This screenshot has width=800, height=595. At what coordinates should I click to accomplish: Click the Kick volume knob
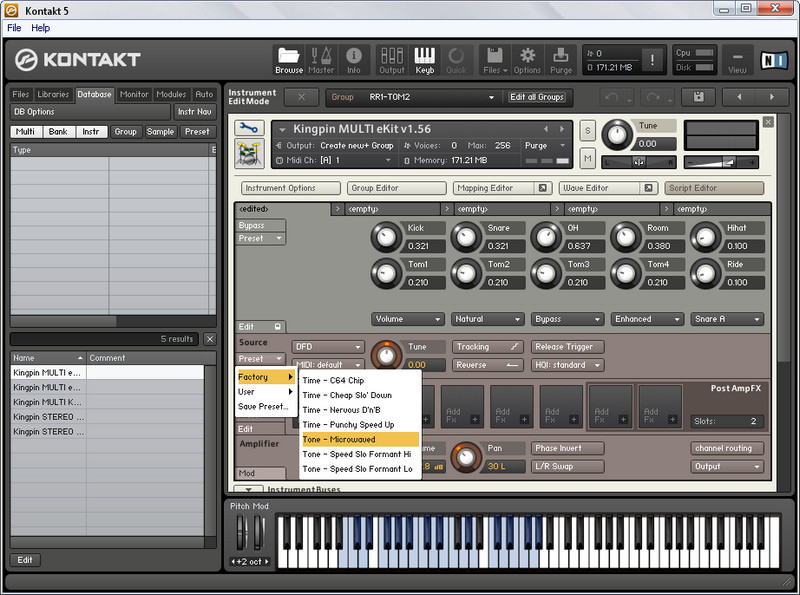385,237
